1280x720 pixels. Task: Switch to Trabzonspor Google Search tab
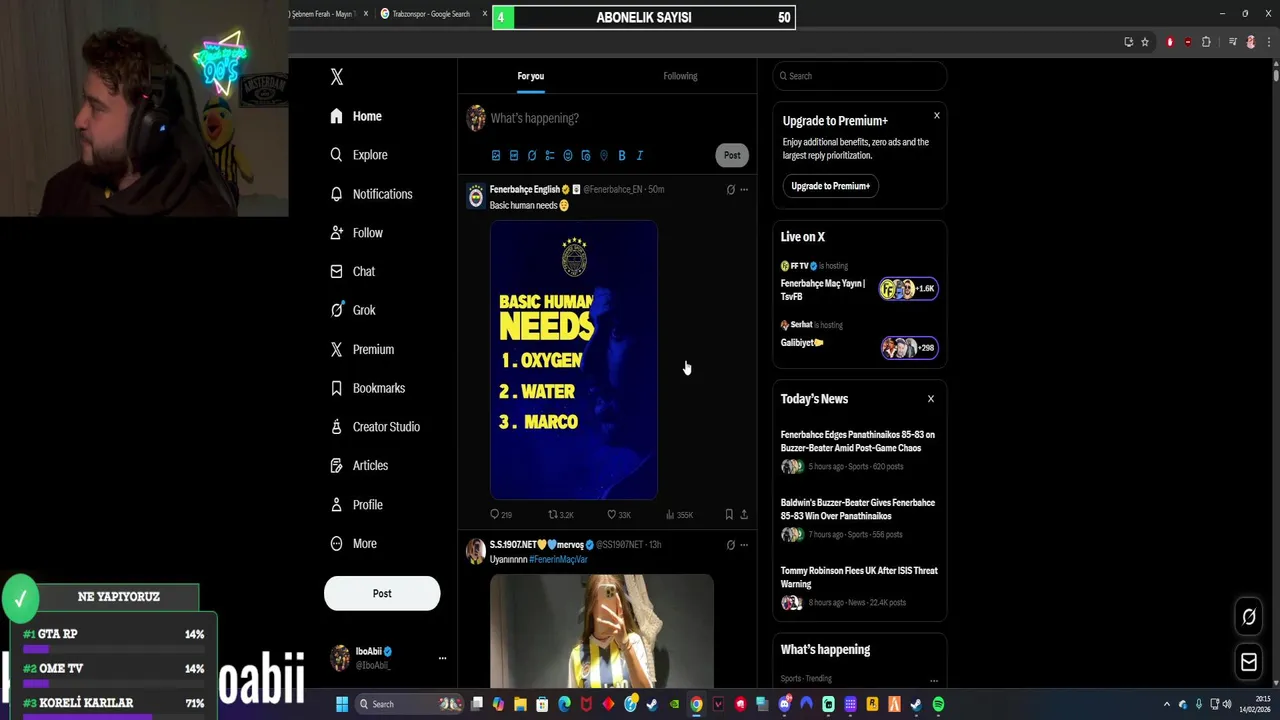(432, 14)
